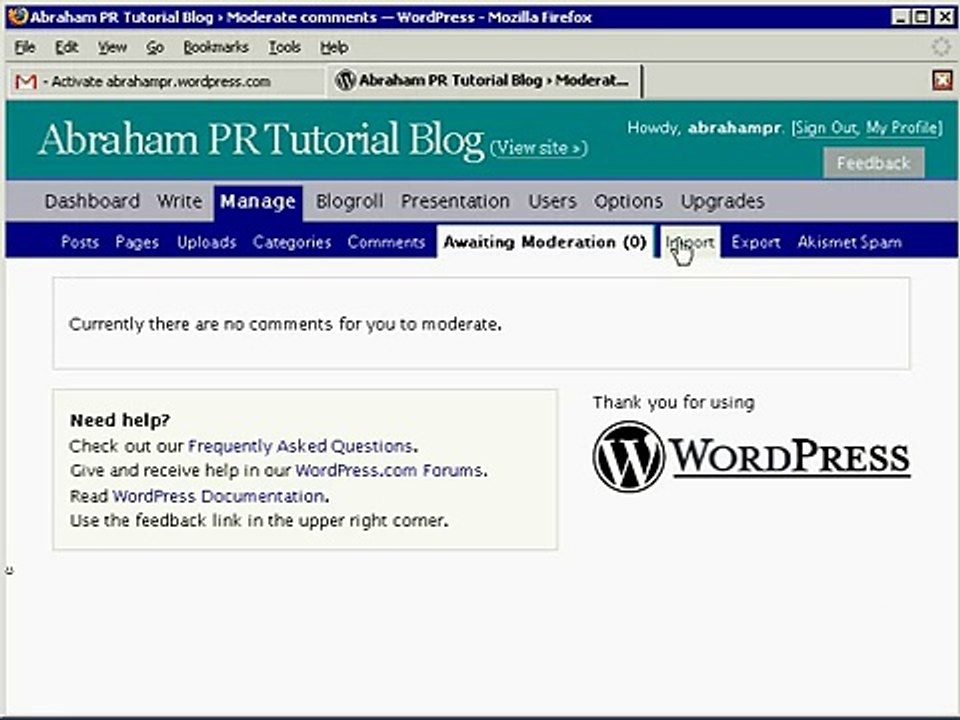The width and height of the screenshot is (960, 720).
Task: Open the Posts submenu
Action: pos(80,242)
